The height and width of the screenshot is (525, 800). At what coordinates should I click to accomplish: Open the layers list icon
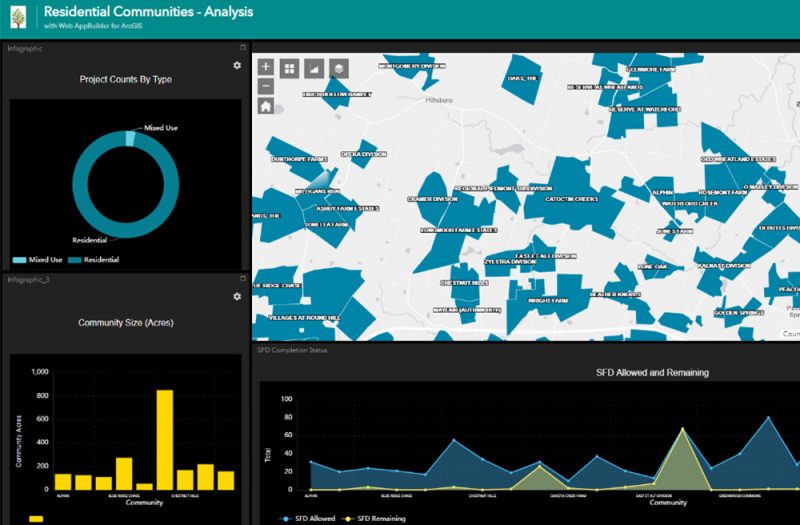pos(339,68)
